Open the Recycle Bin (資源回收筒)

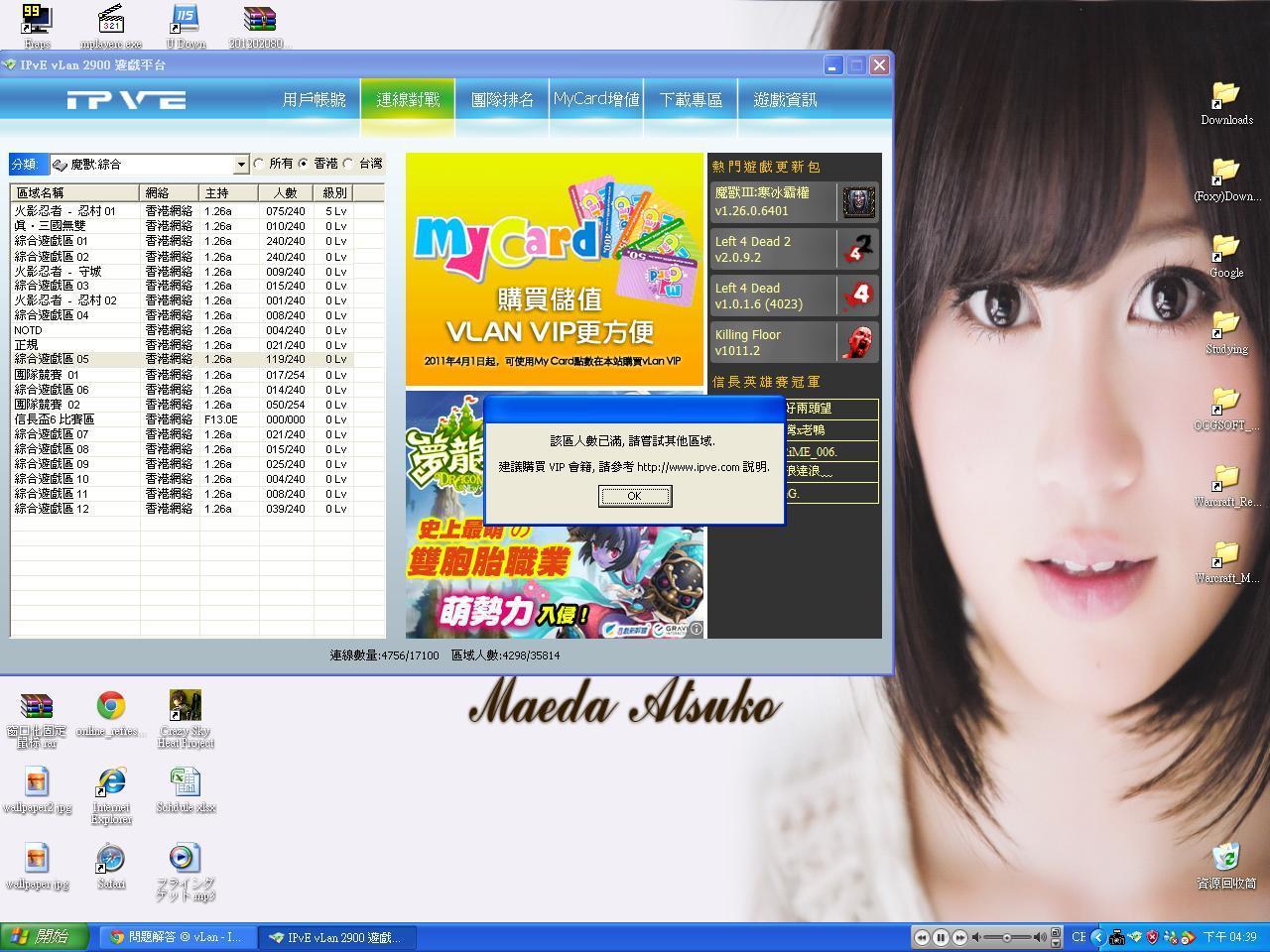(x=1226, y=866)
